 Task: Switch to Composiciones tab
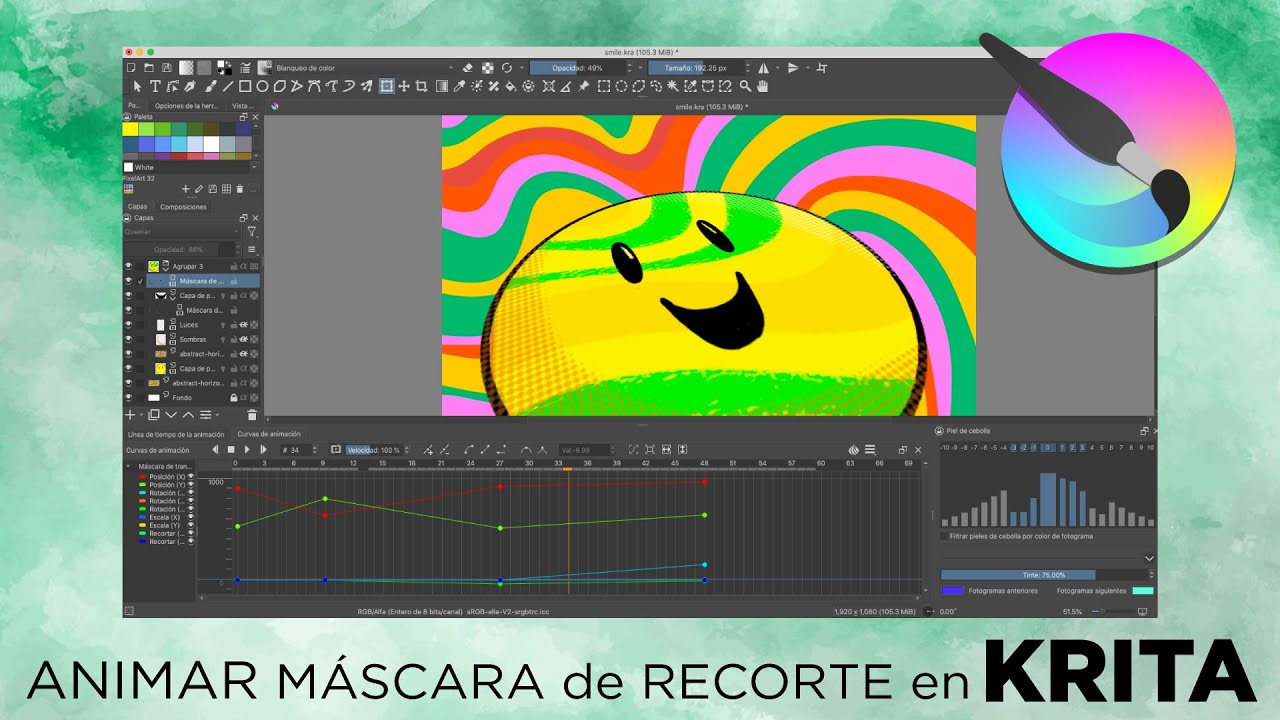tap(183, 207)
